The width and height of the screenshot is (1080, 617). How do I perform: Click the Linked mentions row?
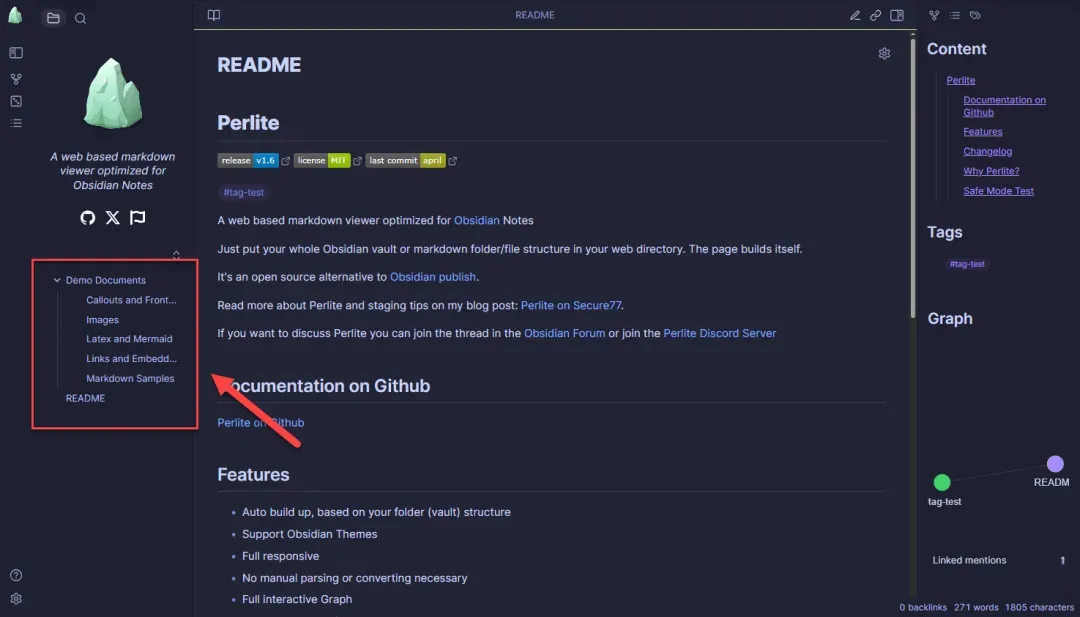pos(999,561)
